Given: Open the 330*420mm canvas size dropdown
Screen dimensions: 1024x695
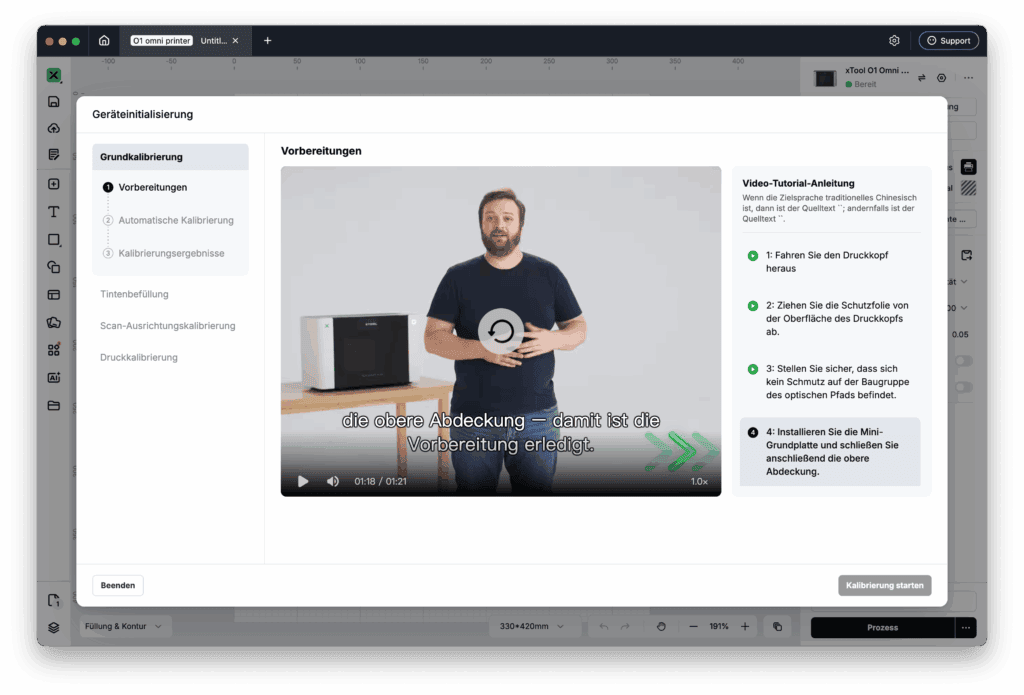Looking at the screenshot, I should 531,626.
